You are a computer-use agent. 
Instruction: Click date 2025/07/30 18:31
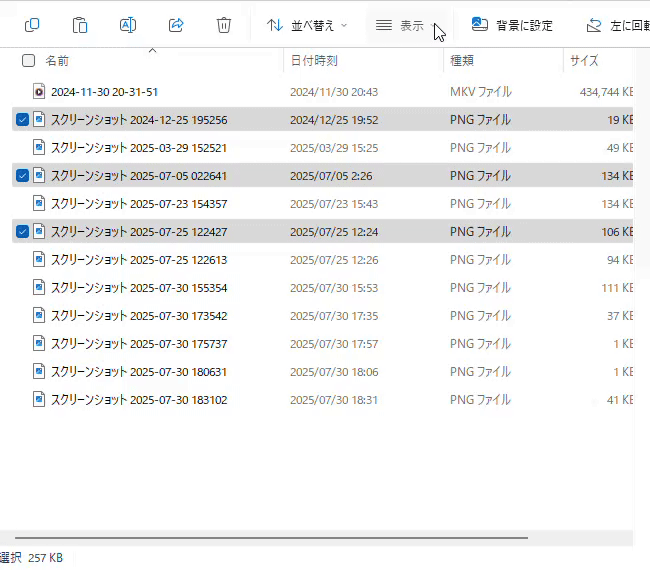334,400
